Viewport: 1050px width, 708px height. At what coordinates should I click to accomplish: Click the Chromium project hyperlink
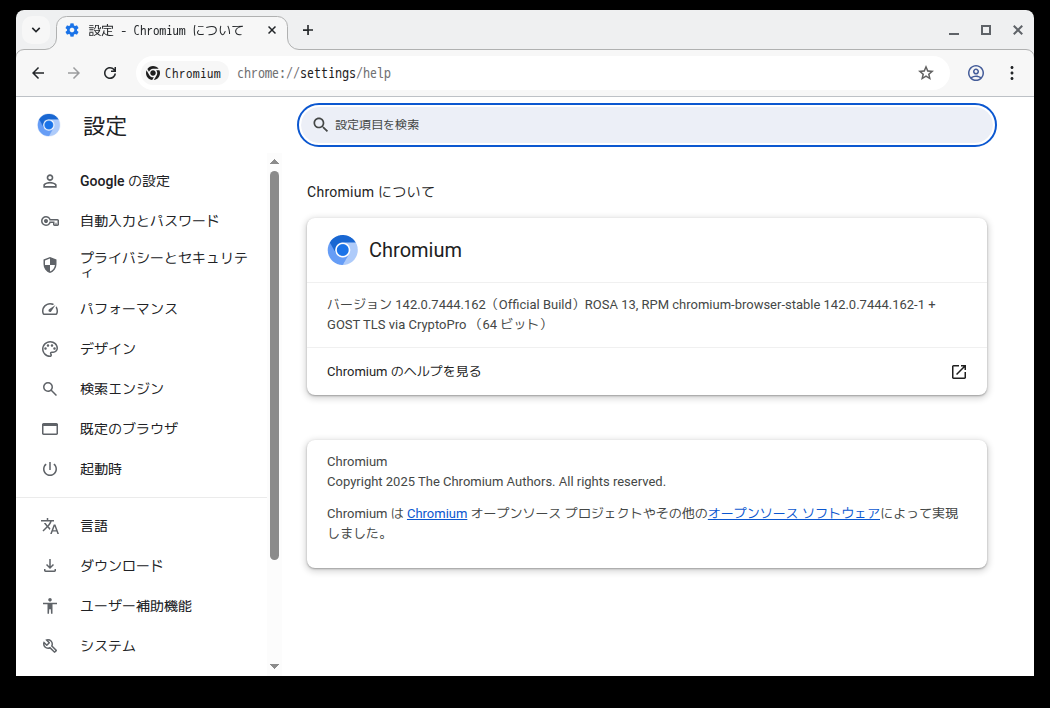(x=437, y=514)
